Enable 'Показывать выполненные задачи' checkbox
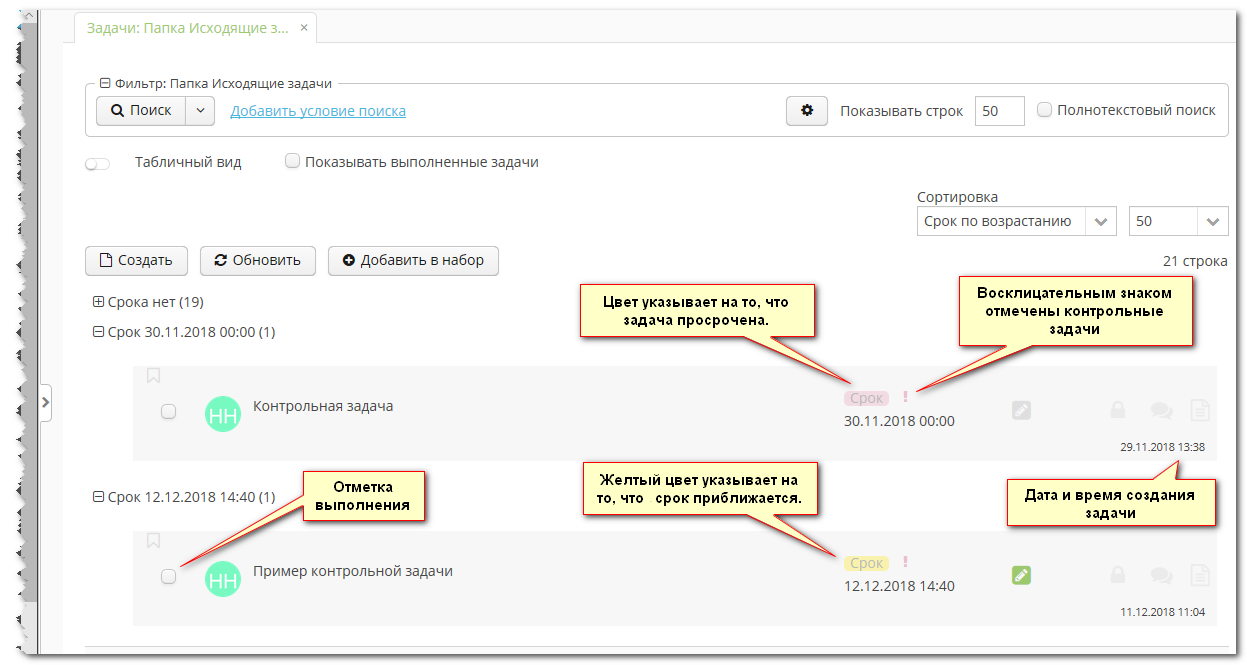The height and width of the screenshot is (665, 1247). pyautogui.click(x=293, y=161)
